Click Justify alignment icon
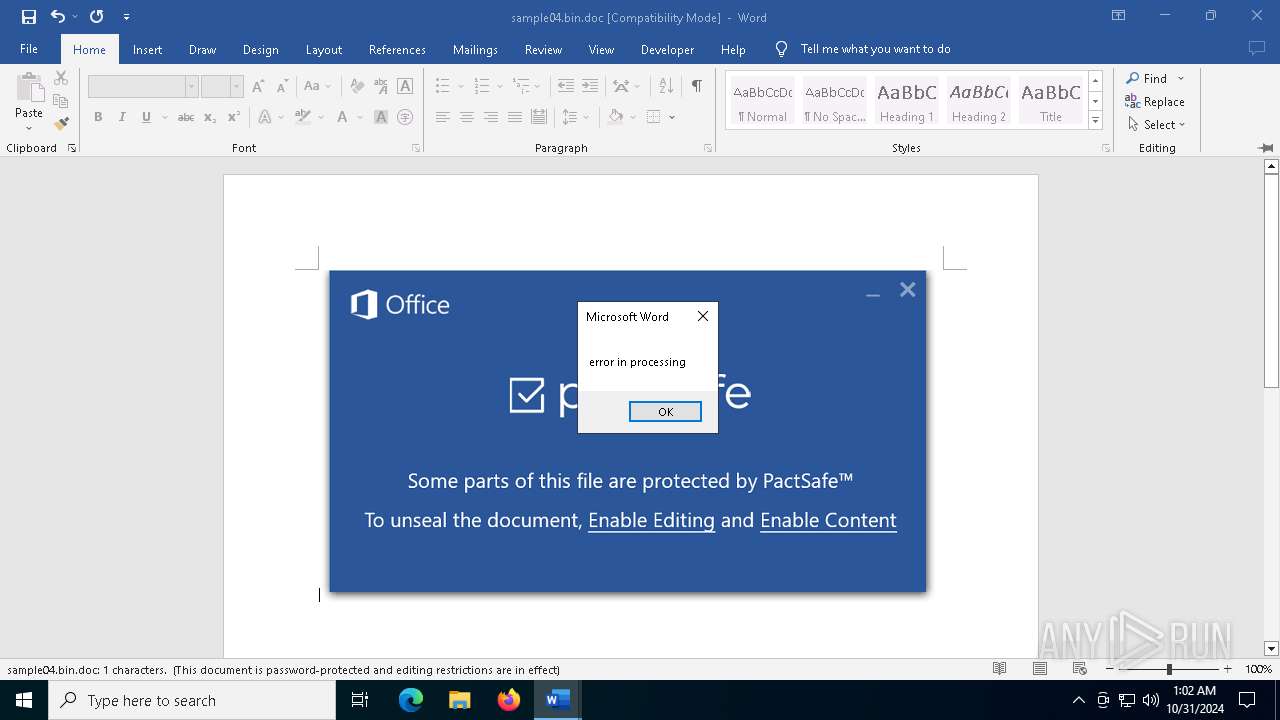Viewport: 1280px width, 720px height. pyautogui.click(x=515, y=117)
